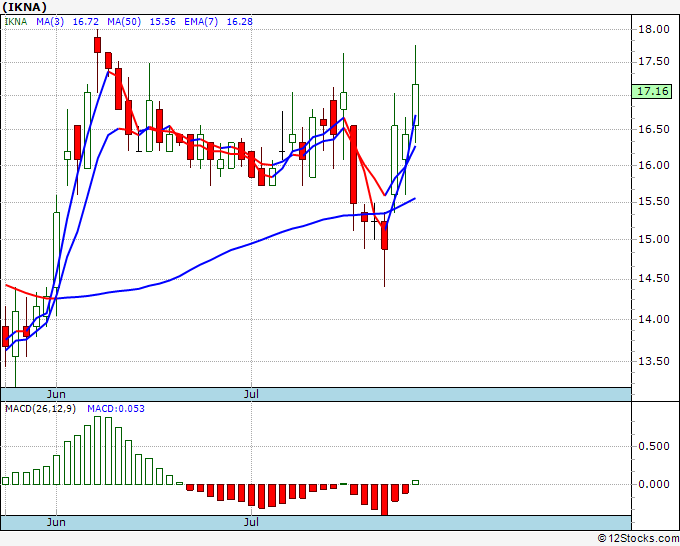Viewport: 680px width, 546px height.
Task: Click the 17.50 price axis label
Action: pos(654,62)
